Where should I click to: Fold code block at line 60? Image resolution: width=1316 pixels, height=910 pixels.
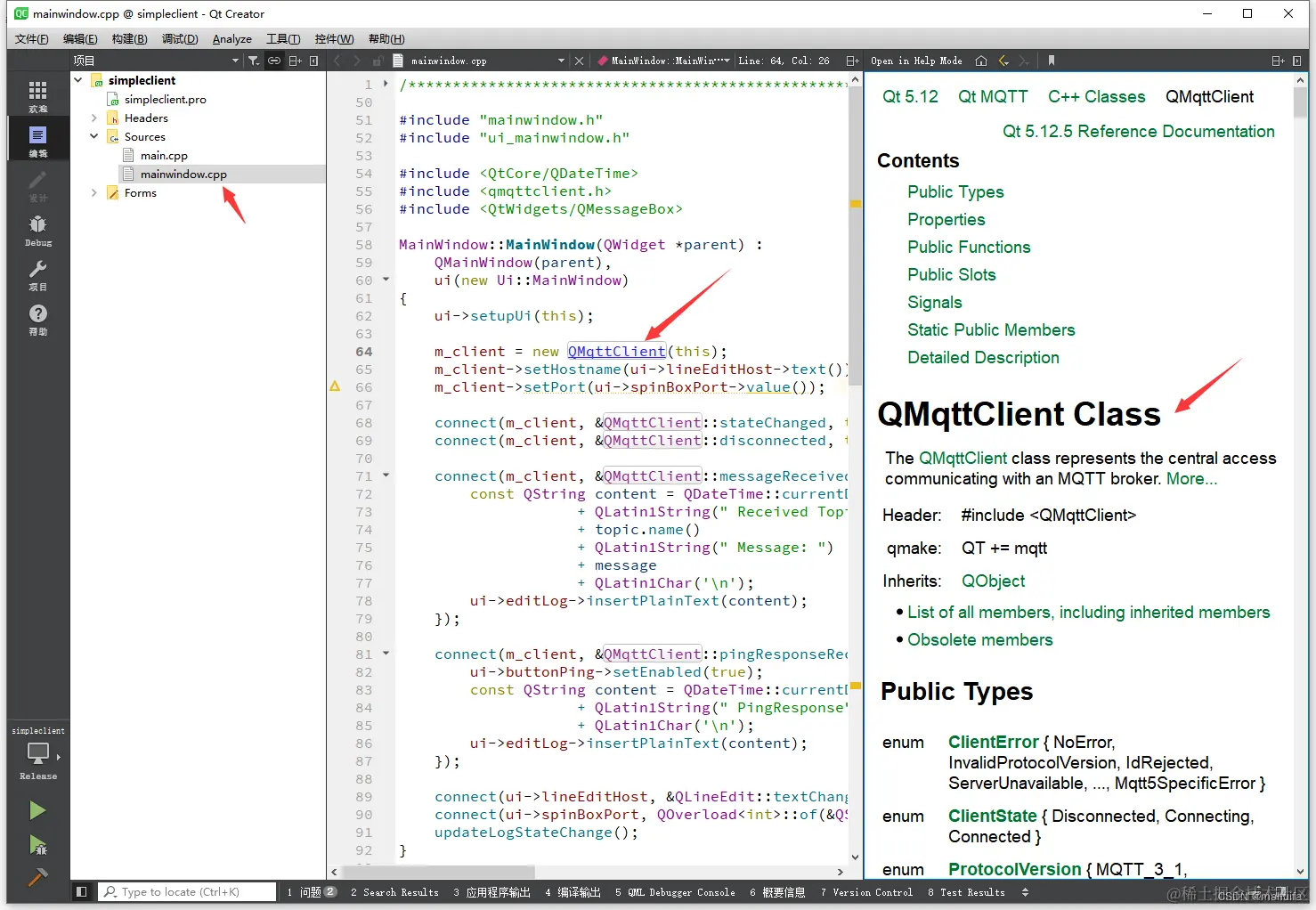[x=386, y=280]
